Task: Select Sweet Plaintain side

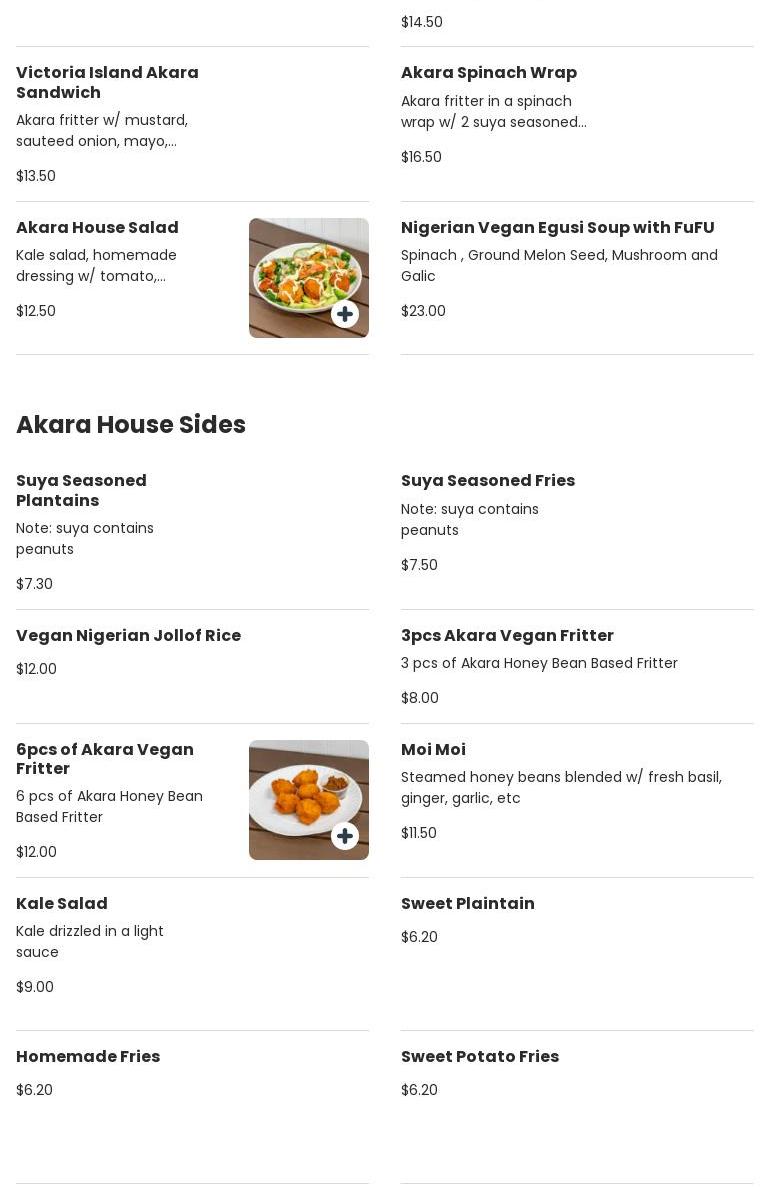Action: [x=577, y=954]
